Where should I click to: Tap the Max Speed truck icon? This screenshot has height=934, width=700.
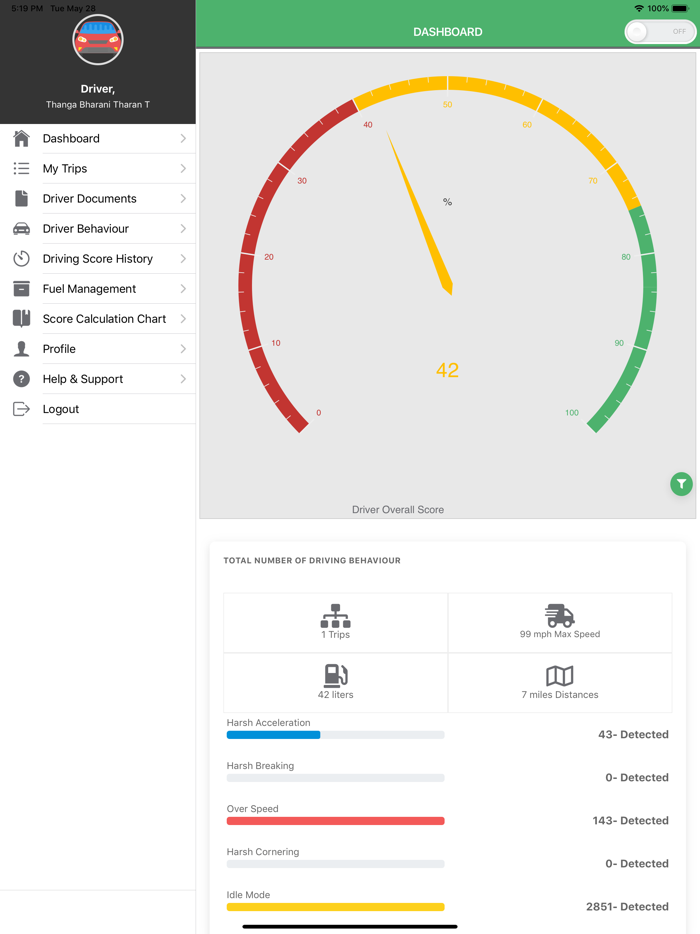[559, 615]
